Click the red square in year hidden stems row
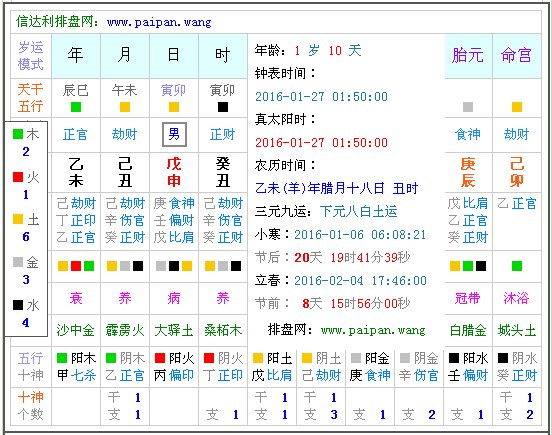This screenshot has height=435, width=552. point(76,266)
